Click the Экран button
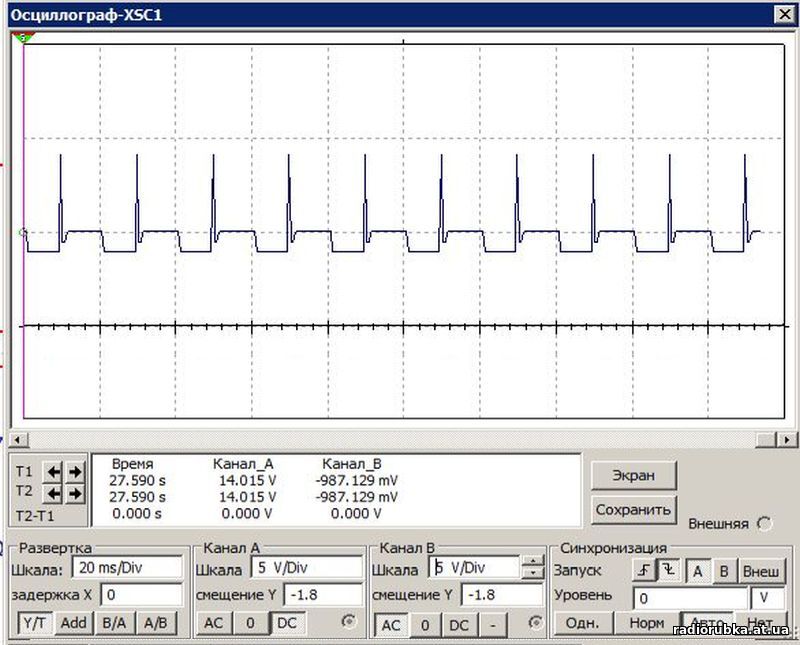The height and width of the screenshot is (645, 800). point(634,475)
